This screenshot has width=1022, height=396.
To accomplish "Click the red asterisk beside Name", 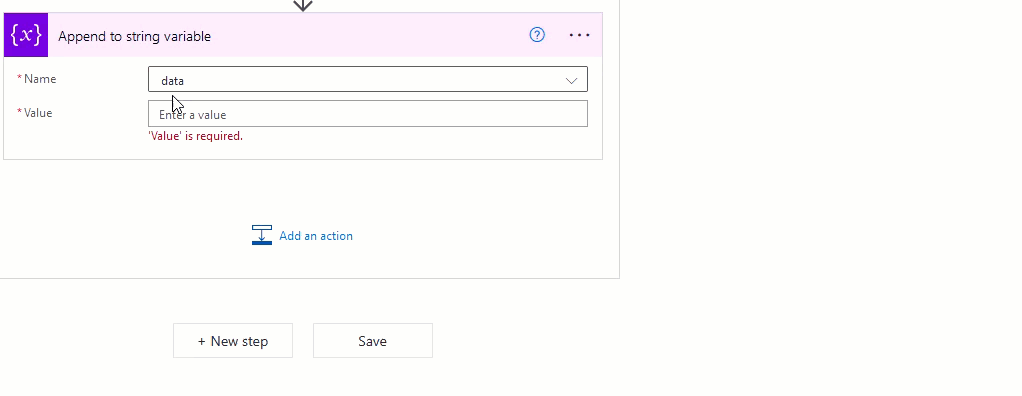I will 20,78.
